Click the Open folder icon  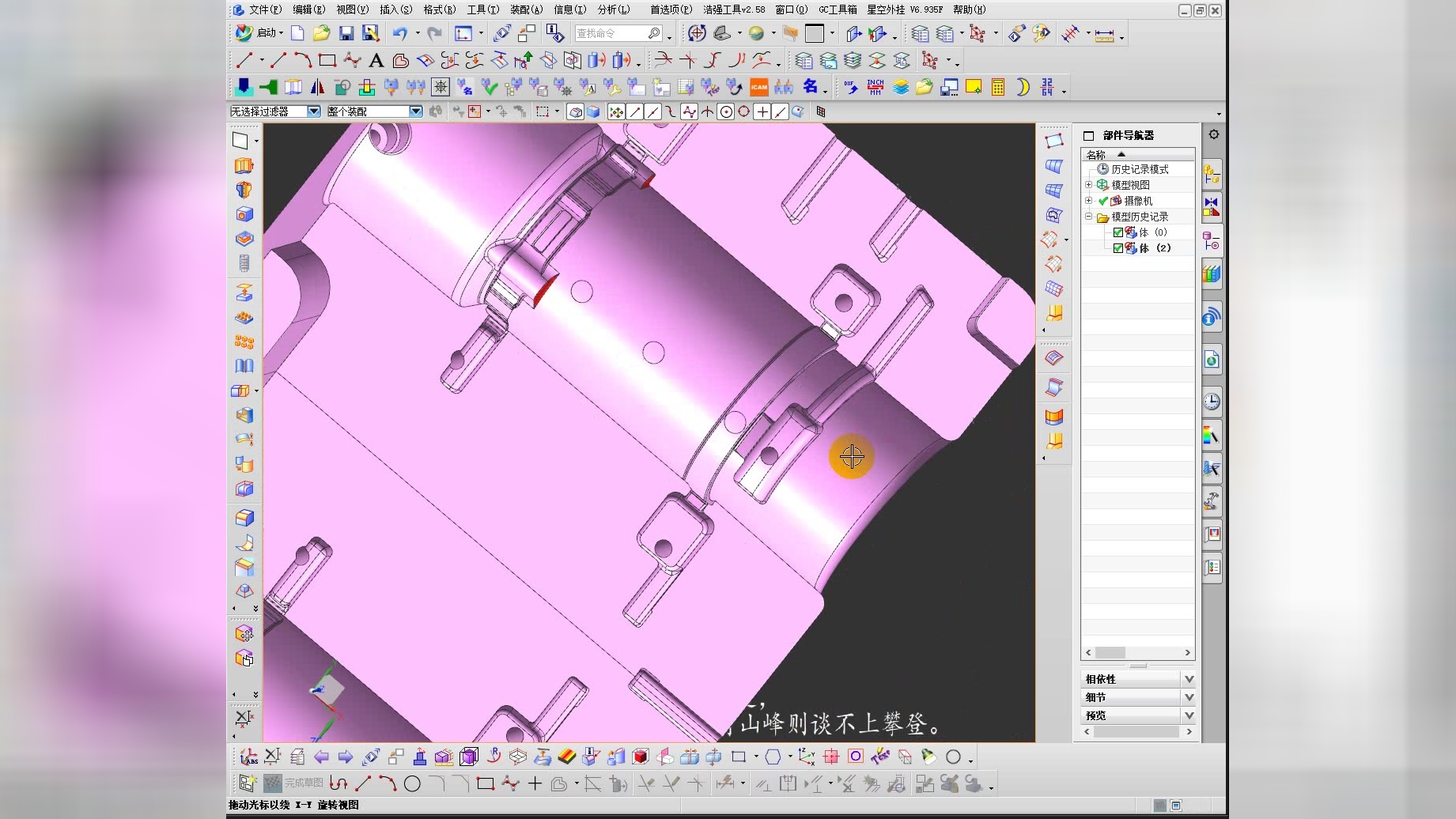click(x=321, y=33)
